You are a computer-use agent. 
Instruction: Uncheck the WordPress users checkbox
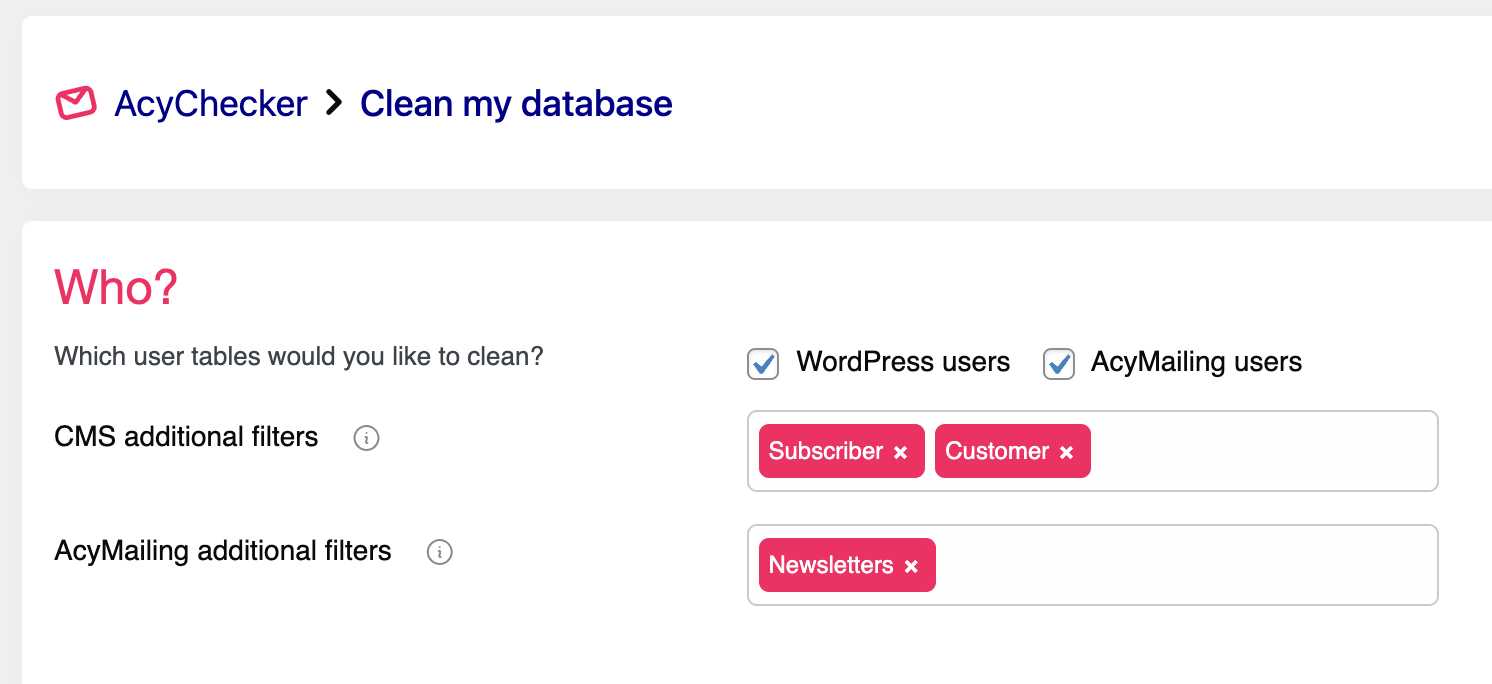(763, 364)
